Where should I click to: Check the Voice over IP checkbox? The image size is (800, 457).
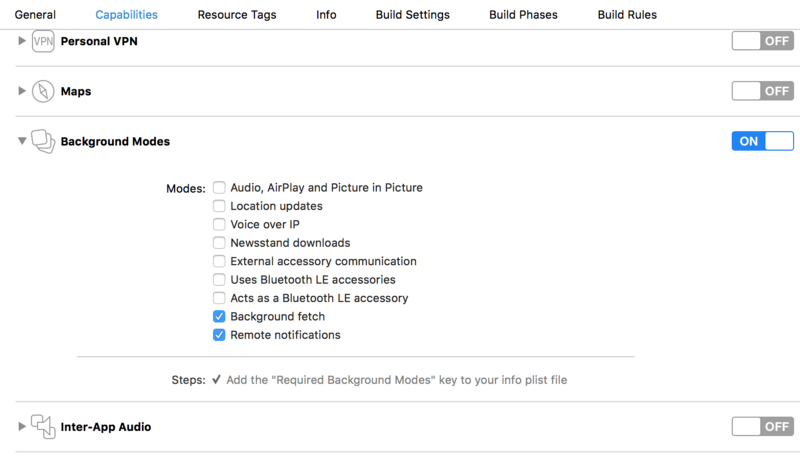pos(219,225)
